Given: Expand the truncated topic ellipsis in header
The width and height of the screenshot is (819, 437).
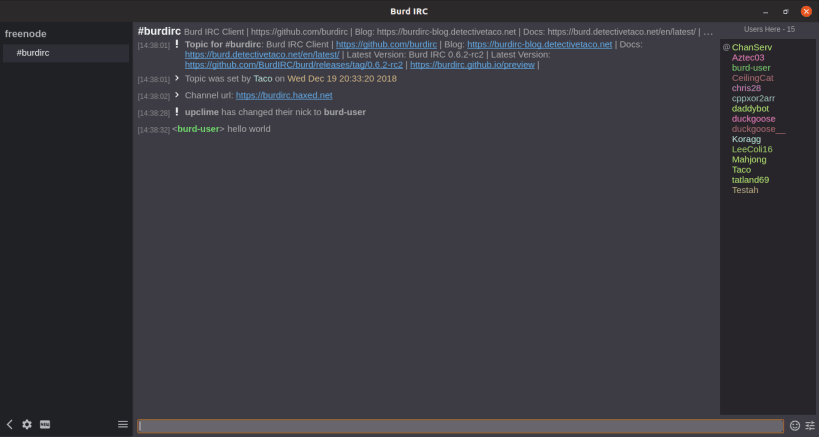Looking at the screenshot, I should tap(708, 32).
